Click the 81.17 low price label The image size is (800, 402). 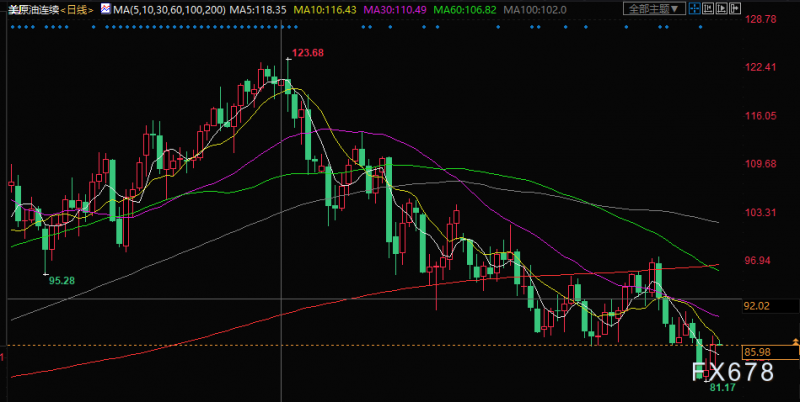[x=722, y=388]
